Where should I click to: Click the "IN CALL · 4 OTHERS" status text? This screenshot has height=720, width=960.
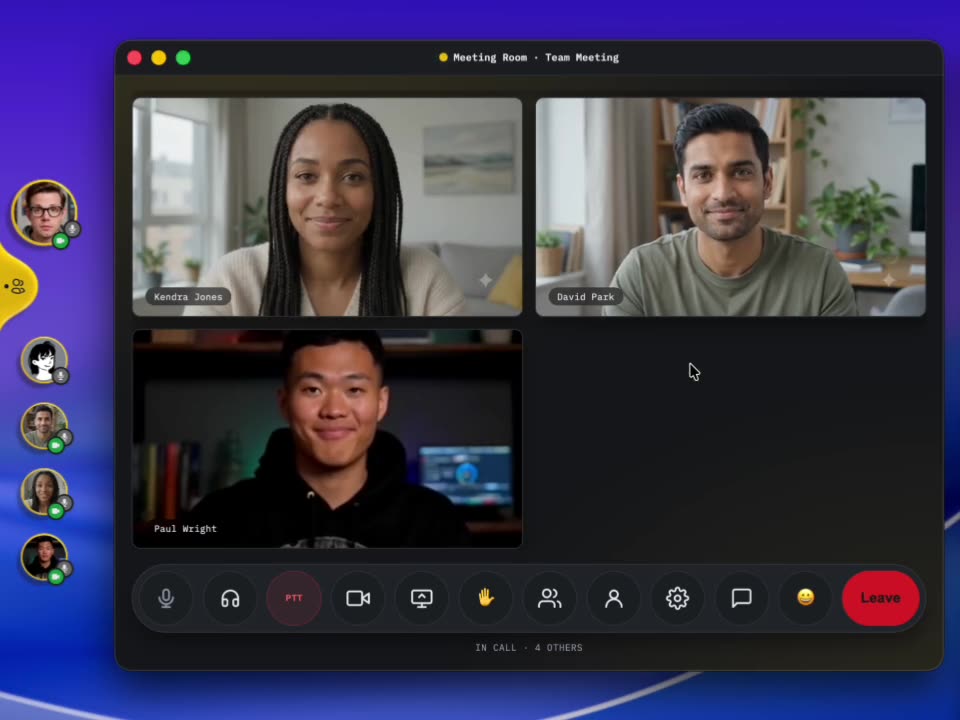(x=529, y=648)
